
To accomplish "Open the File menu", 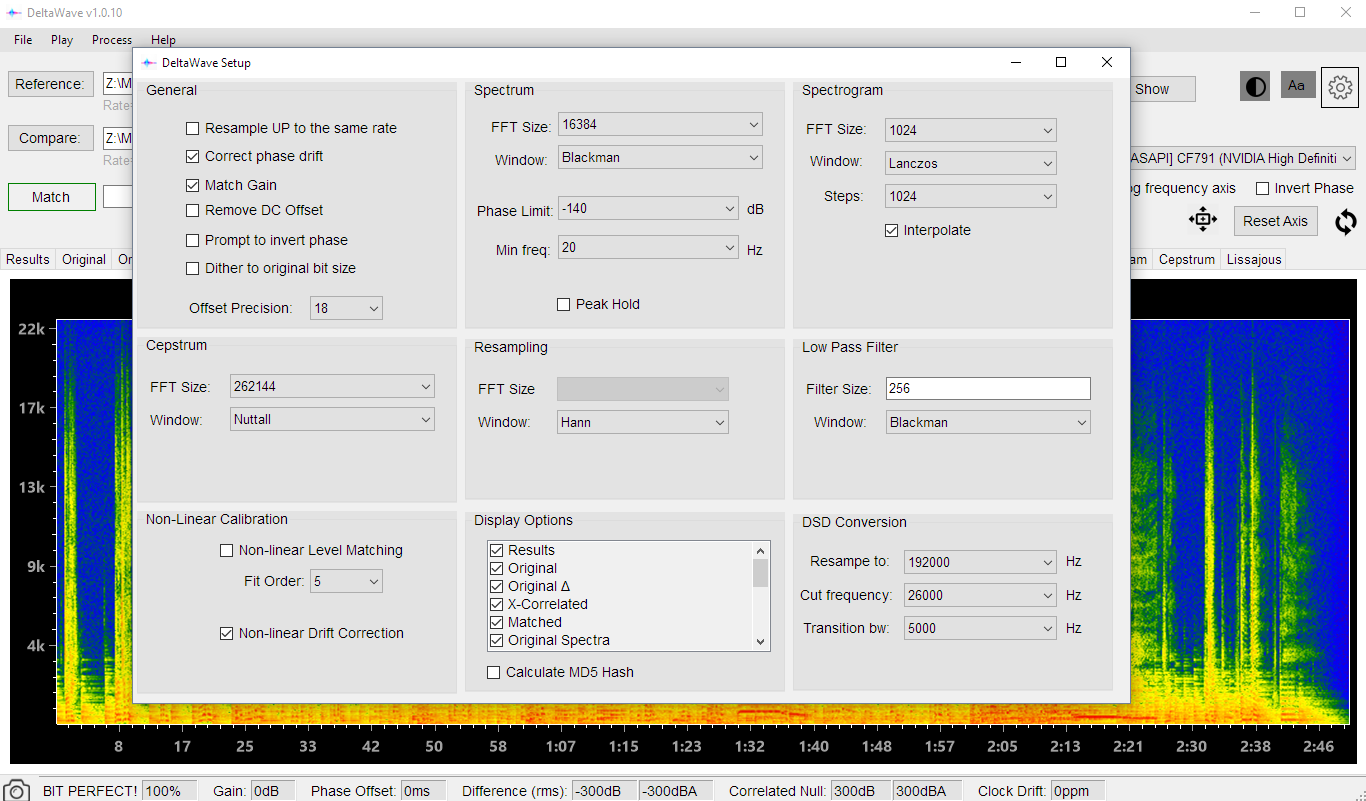I will tap(23, 40).
